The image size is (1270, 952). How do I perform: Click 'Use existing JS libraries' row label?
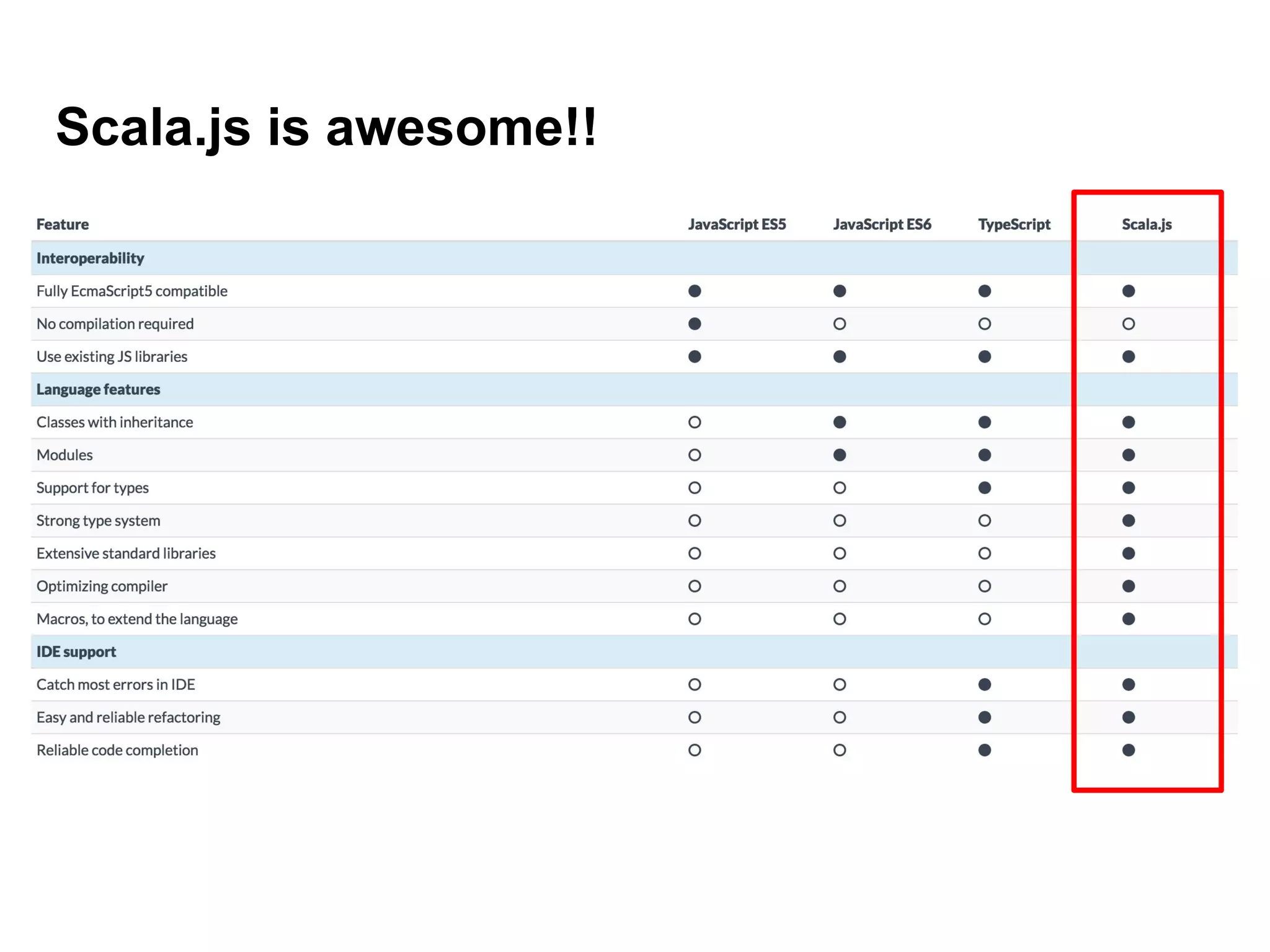pos(112,357)
